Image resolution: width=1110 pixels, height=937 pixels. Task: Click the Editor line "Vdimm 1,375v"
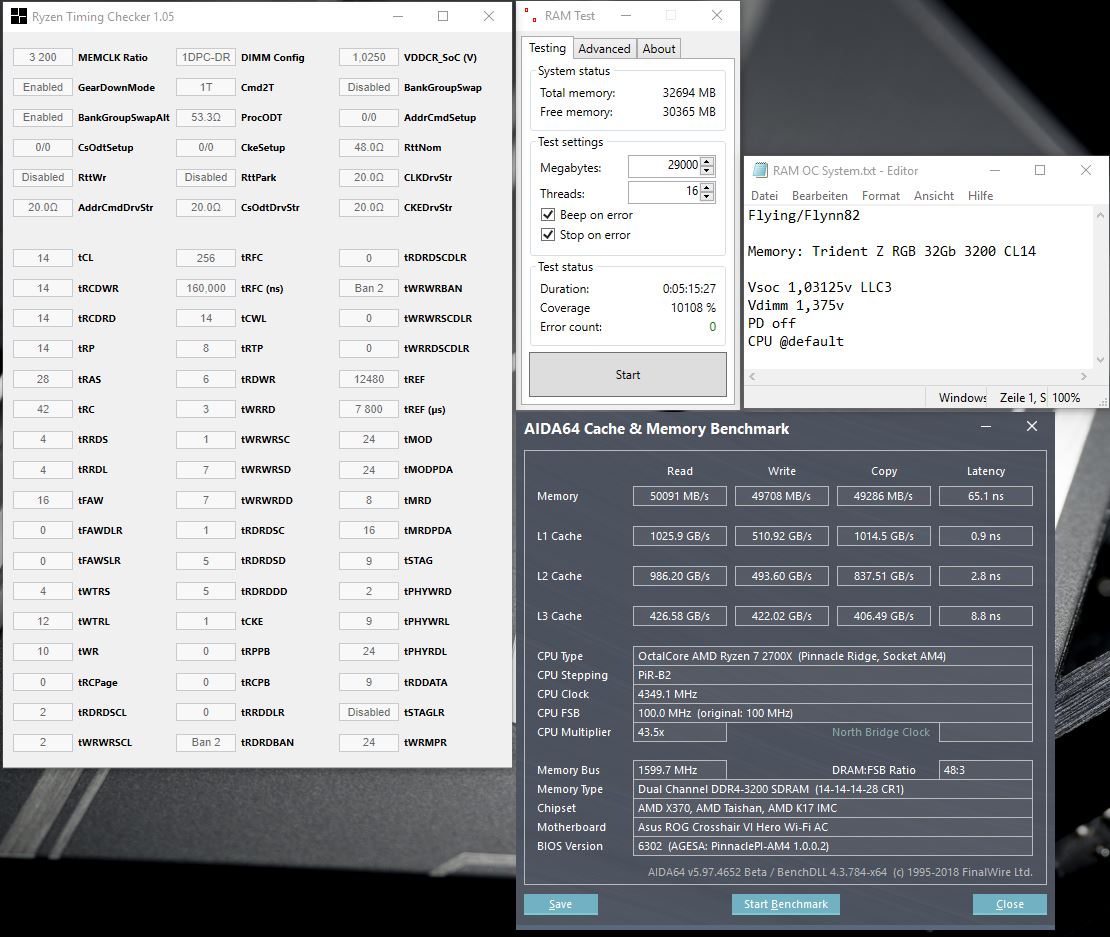coord(796,305)
